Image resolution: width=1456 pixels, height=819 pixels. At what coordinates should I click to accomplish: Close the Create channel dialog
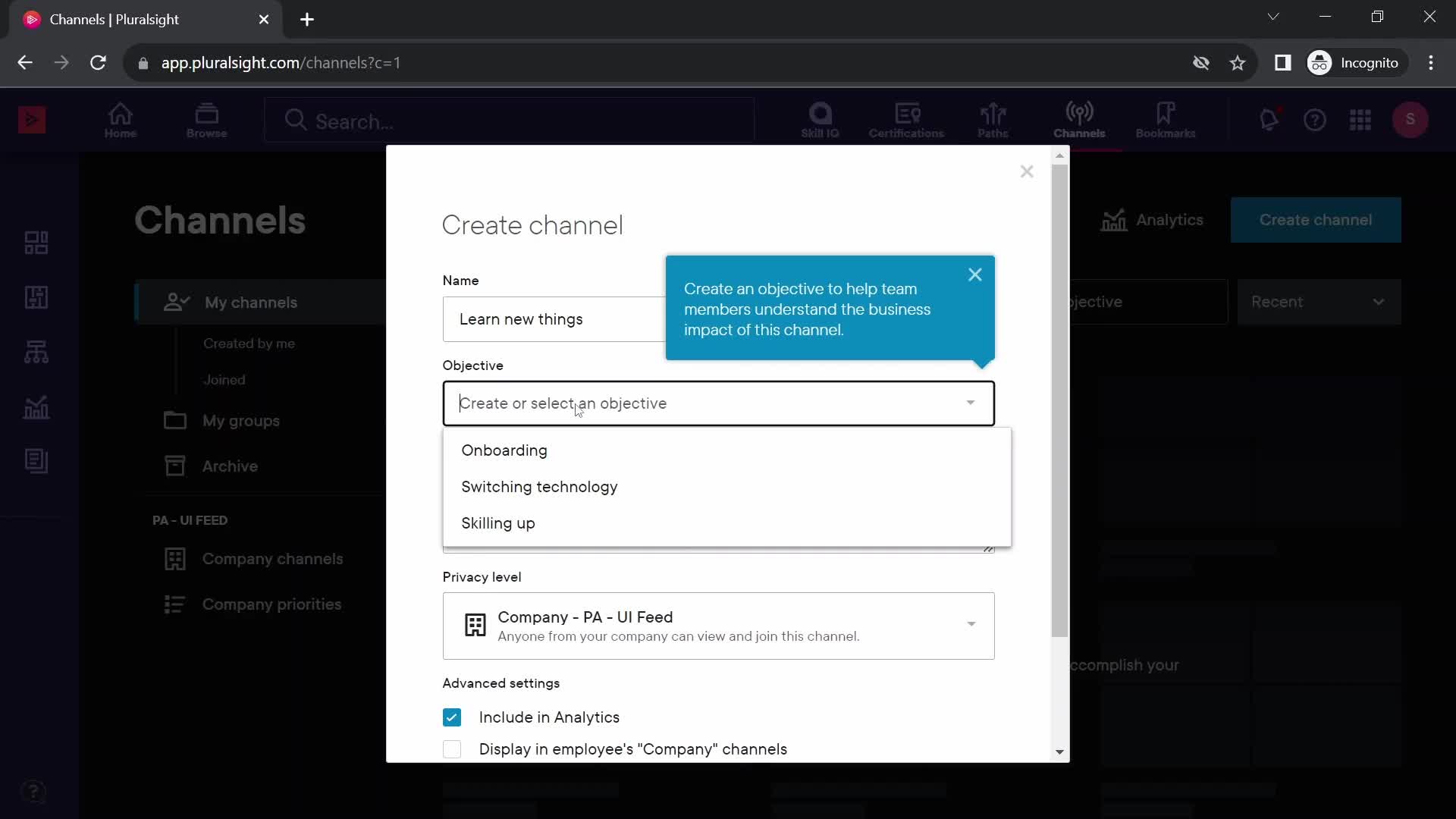click(x=1027, y=172)
